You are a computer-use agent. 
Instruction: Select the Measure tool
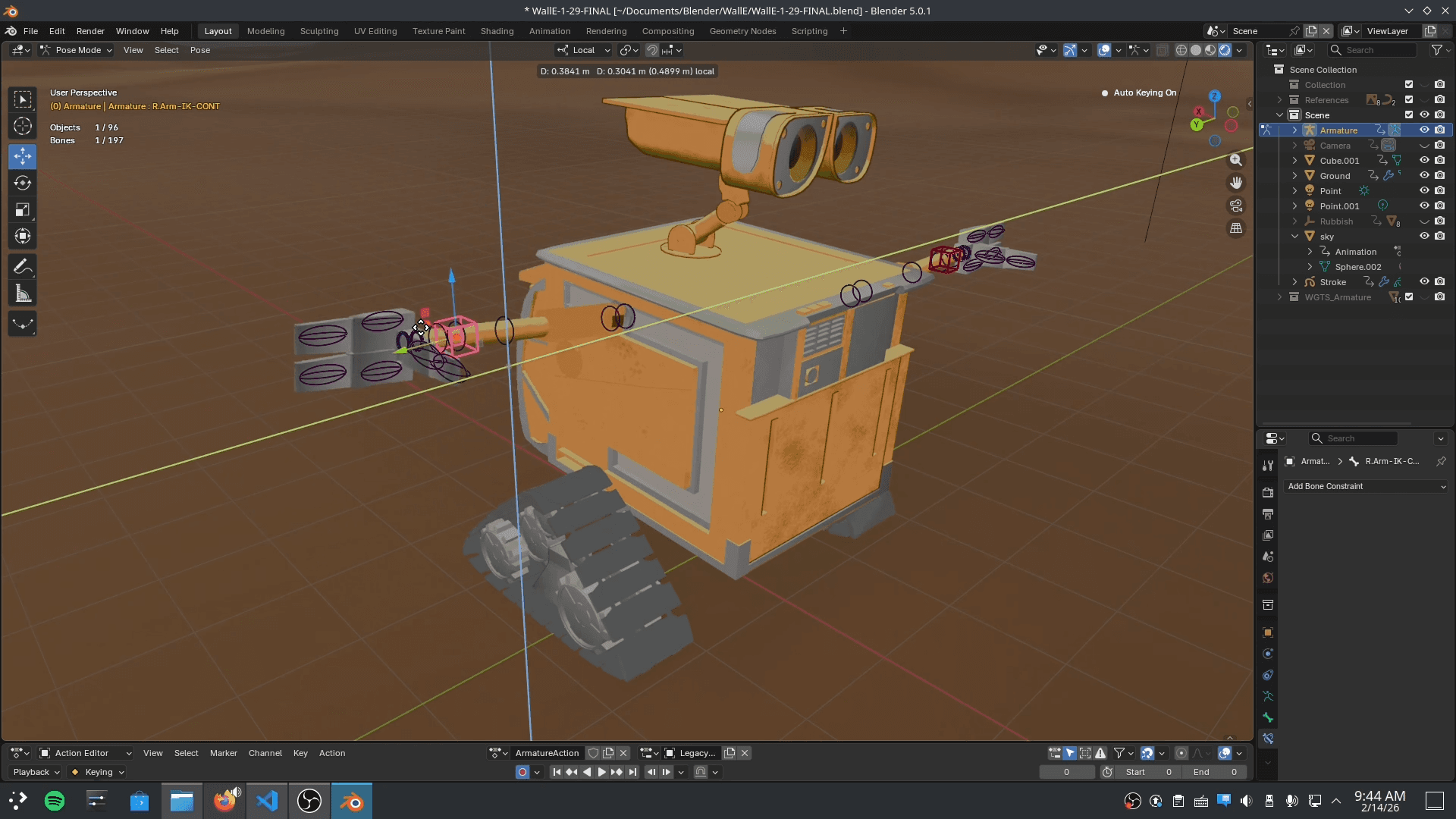pos(23,293)
